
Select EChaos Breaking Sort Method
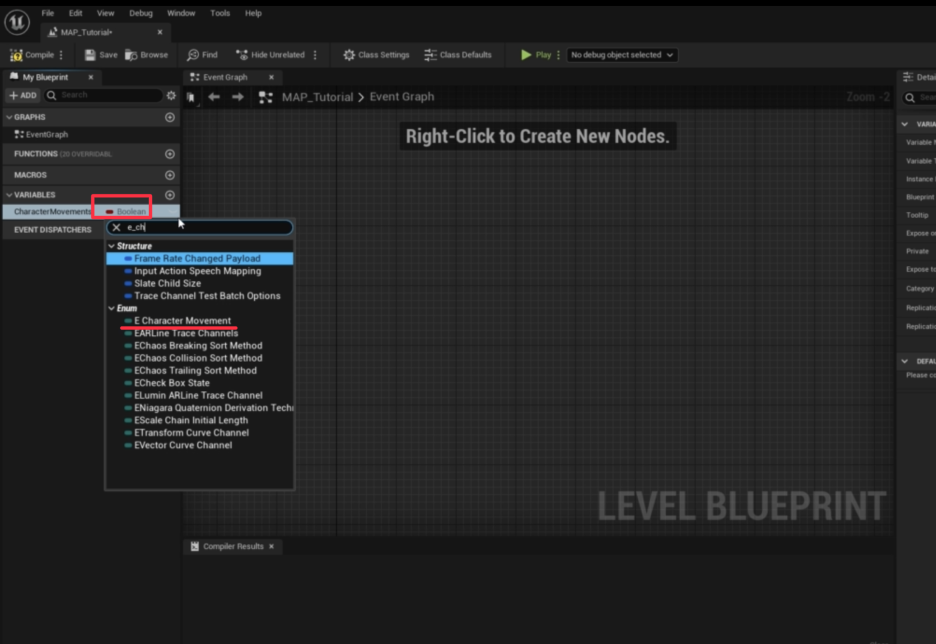(x=199, y=346)
